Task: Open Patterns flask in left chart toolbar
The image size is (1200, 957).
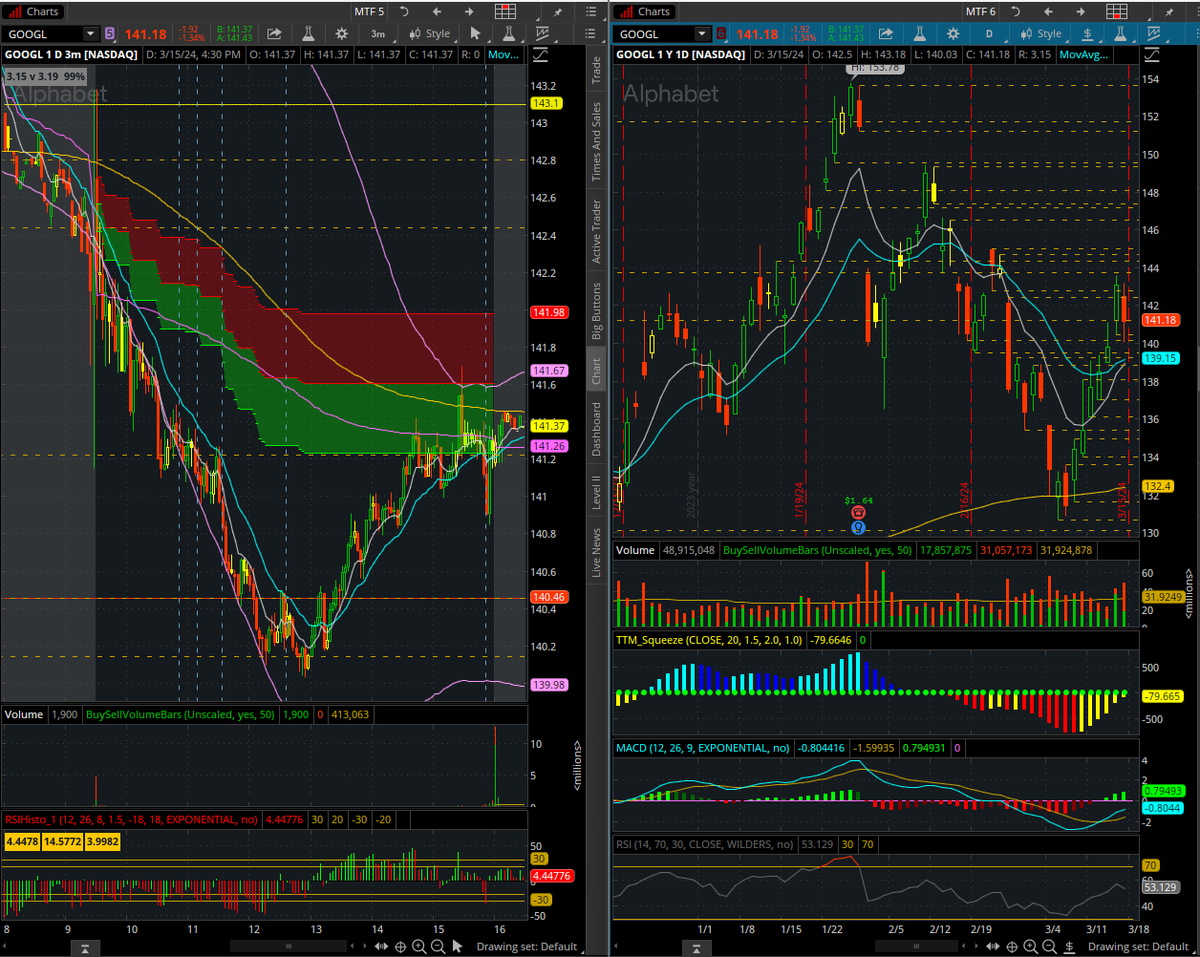Action: (x=509, y=34)
